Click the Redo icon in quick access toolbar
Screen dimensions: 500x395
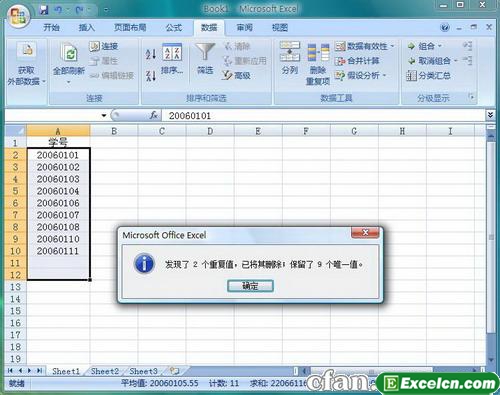pos(79,10)
